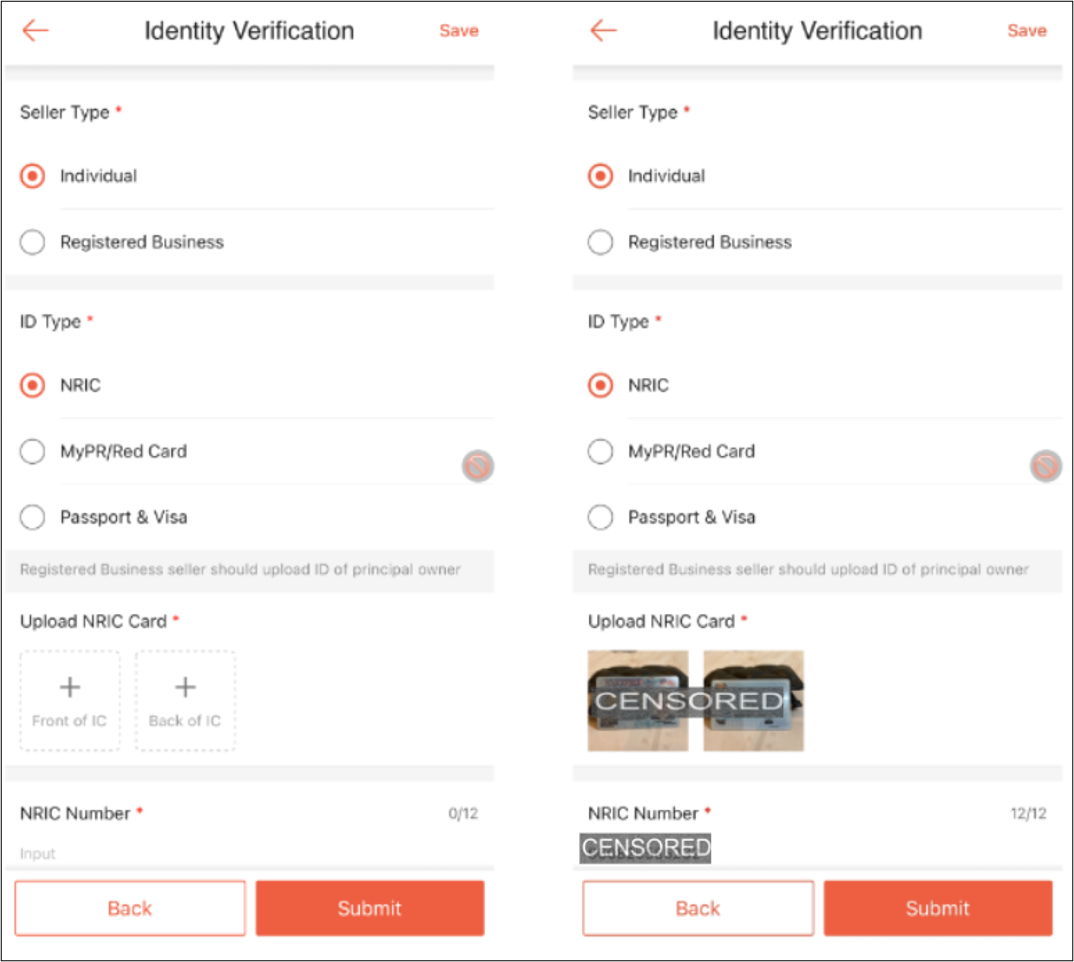The height and width of the screenshot is (962, 1074).
Task: Click the plus icon to upload Back of IC
Action: 184,688
